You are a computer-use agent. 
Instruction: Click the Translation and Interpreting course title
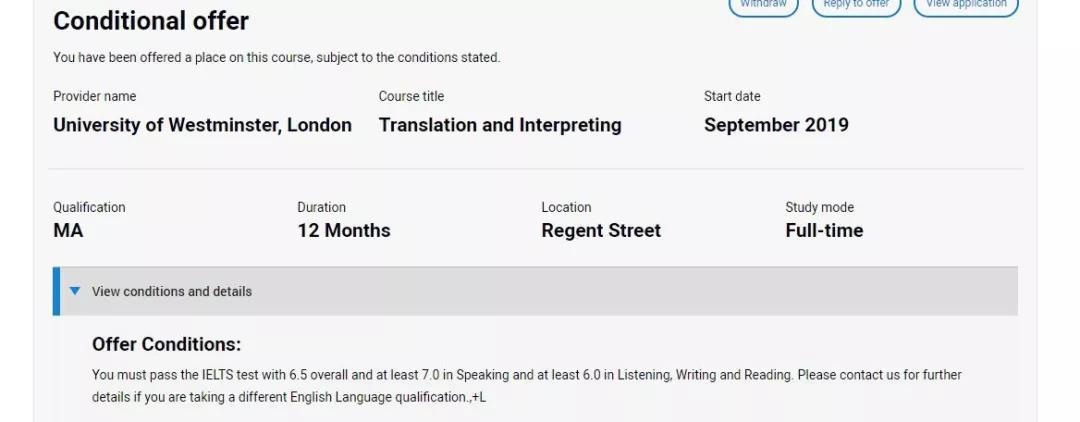500,125
